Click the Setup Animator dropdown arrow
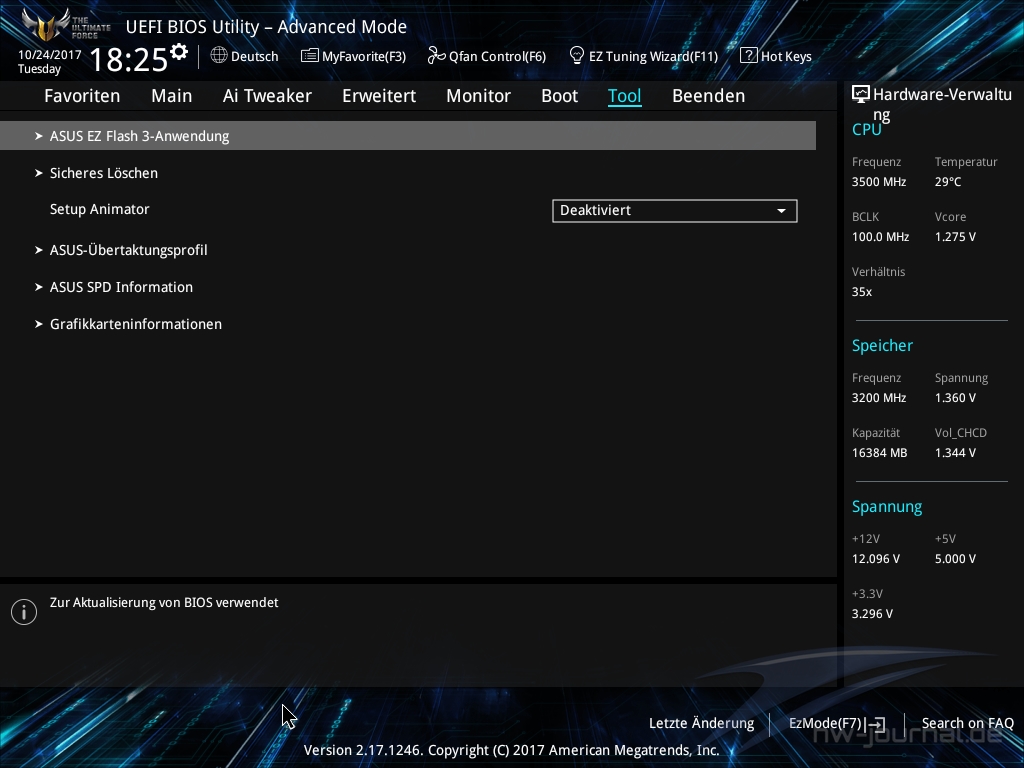1024x768 pixels. pyautogui.click(x=781, y=211)
